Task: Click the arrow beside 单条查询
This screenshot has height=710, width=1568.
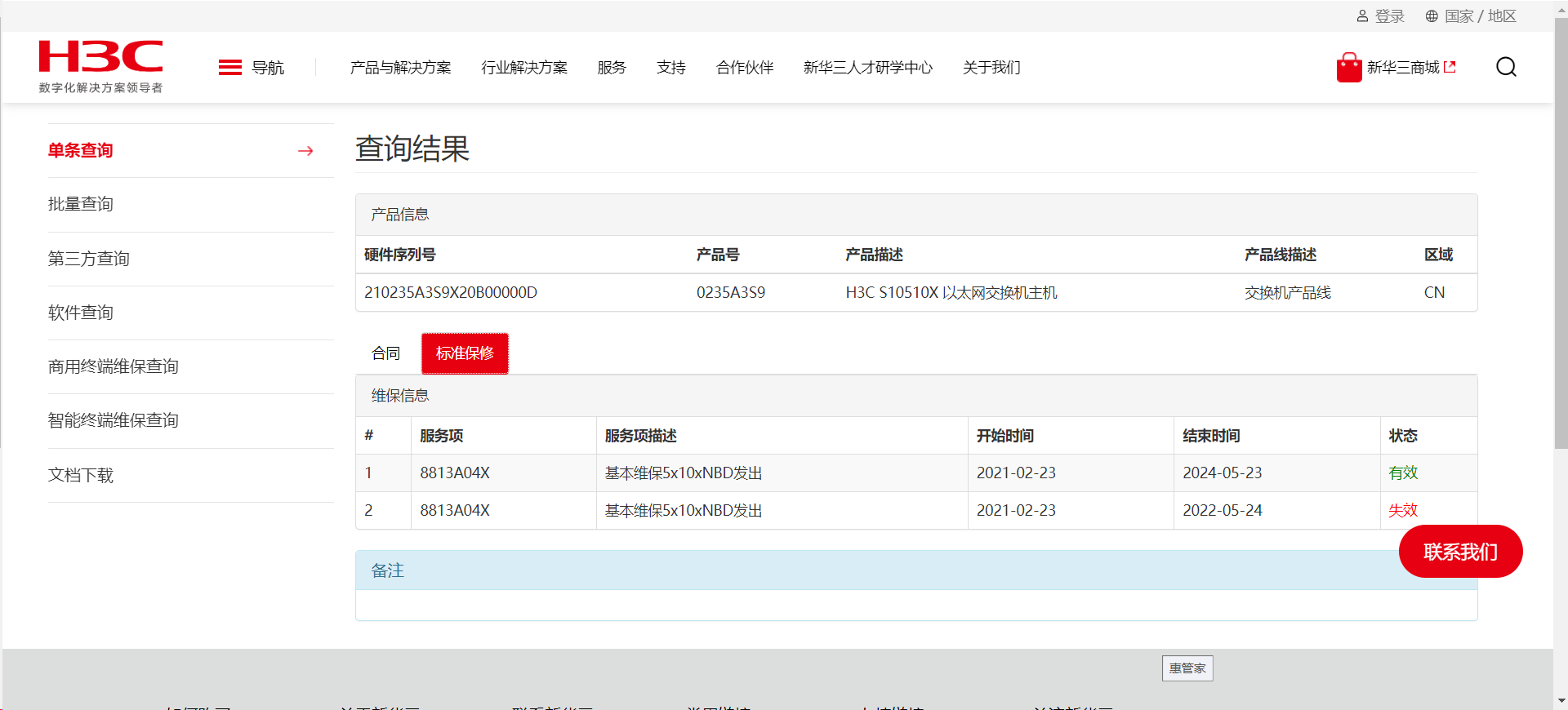Action: pos(305,151)
